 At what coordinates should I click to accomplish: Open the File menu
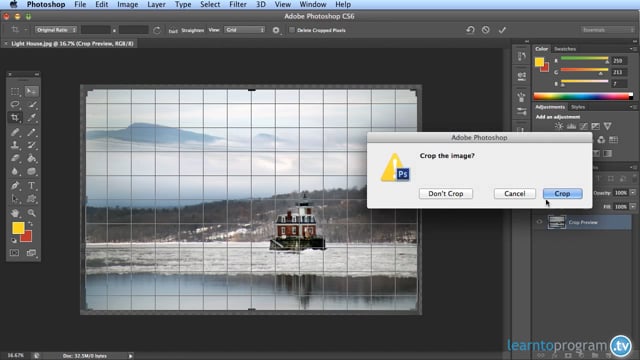pyautogui.click(x=80, y=4)
